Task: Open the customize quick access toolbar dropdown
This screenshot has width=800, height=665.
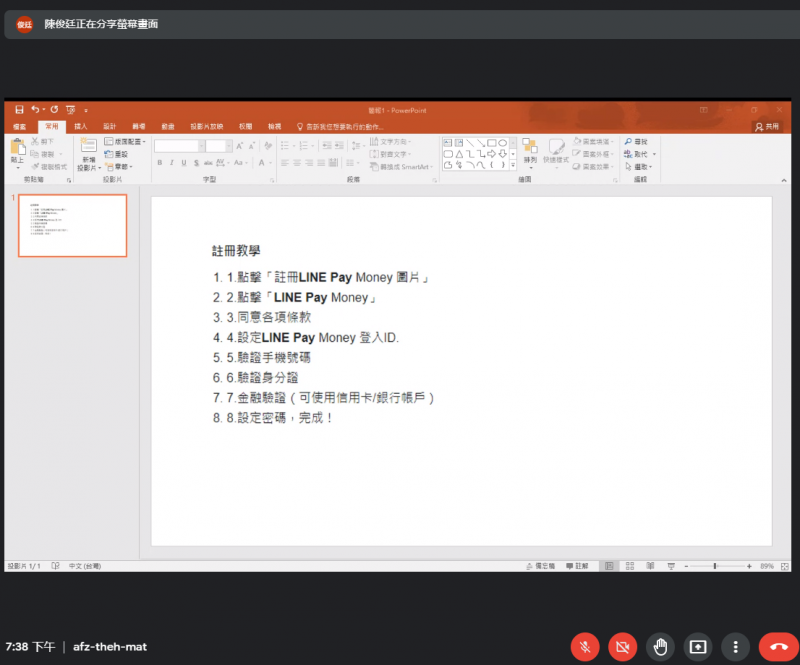Action: point(86,110)
